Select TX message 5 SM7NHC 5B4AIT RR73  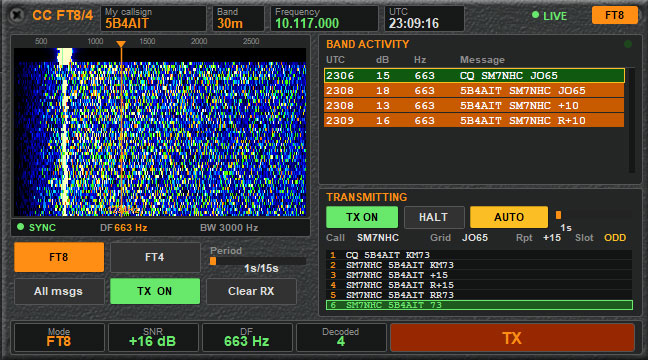pos(479,295)
